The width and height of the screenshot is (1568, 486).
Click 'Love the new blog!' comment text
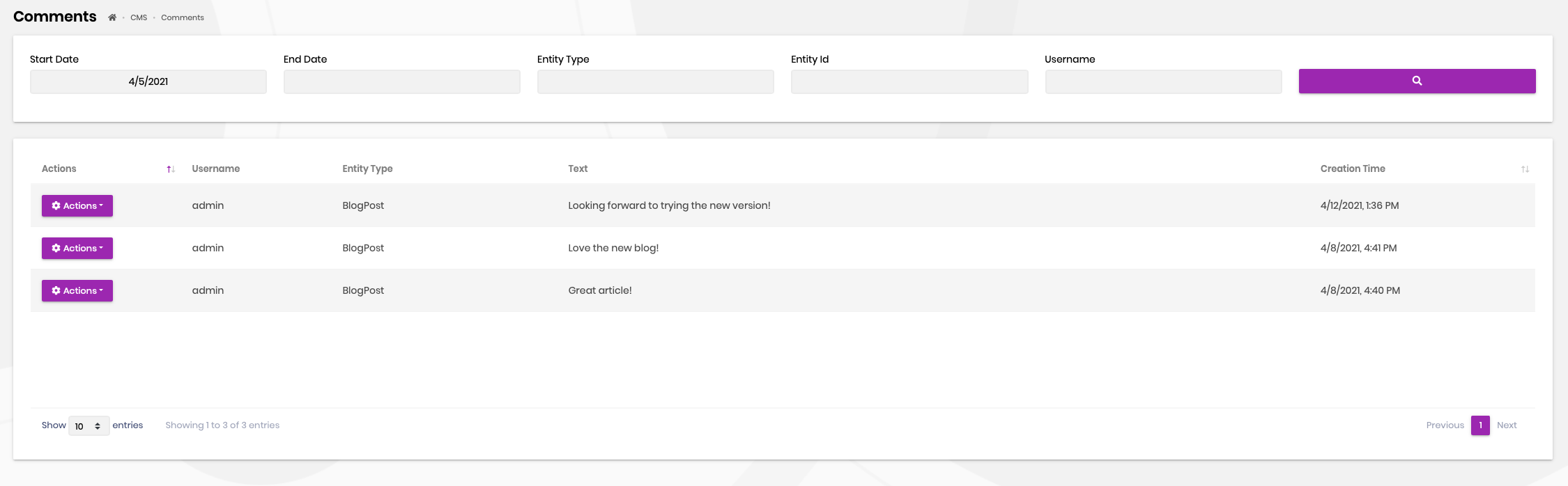[x=613, y=248]
